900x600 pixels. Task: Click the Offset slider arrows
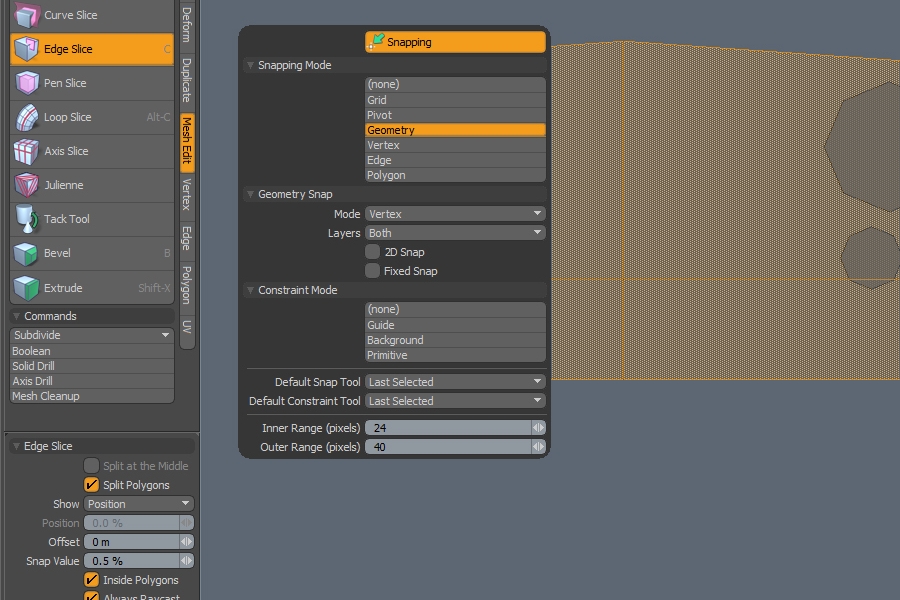187,541
